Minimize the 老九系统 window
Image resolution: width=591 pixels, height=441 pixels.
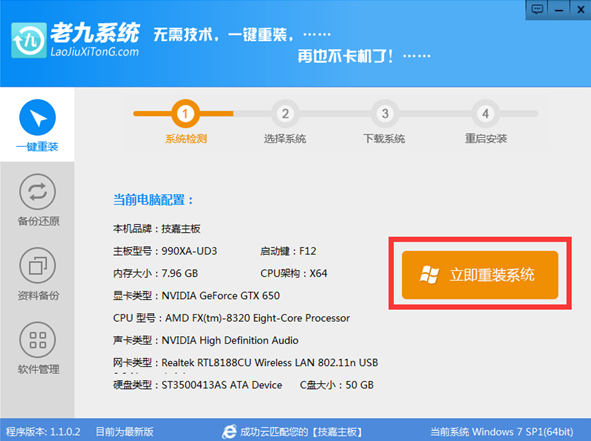point(559,10)
